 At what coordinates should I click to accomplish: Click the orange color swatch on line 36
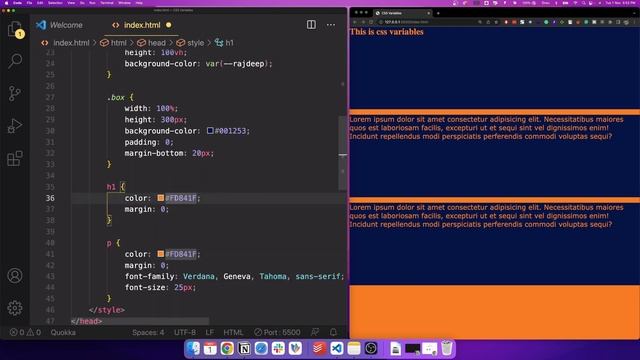tap(161, 198)
